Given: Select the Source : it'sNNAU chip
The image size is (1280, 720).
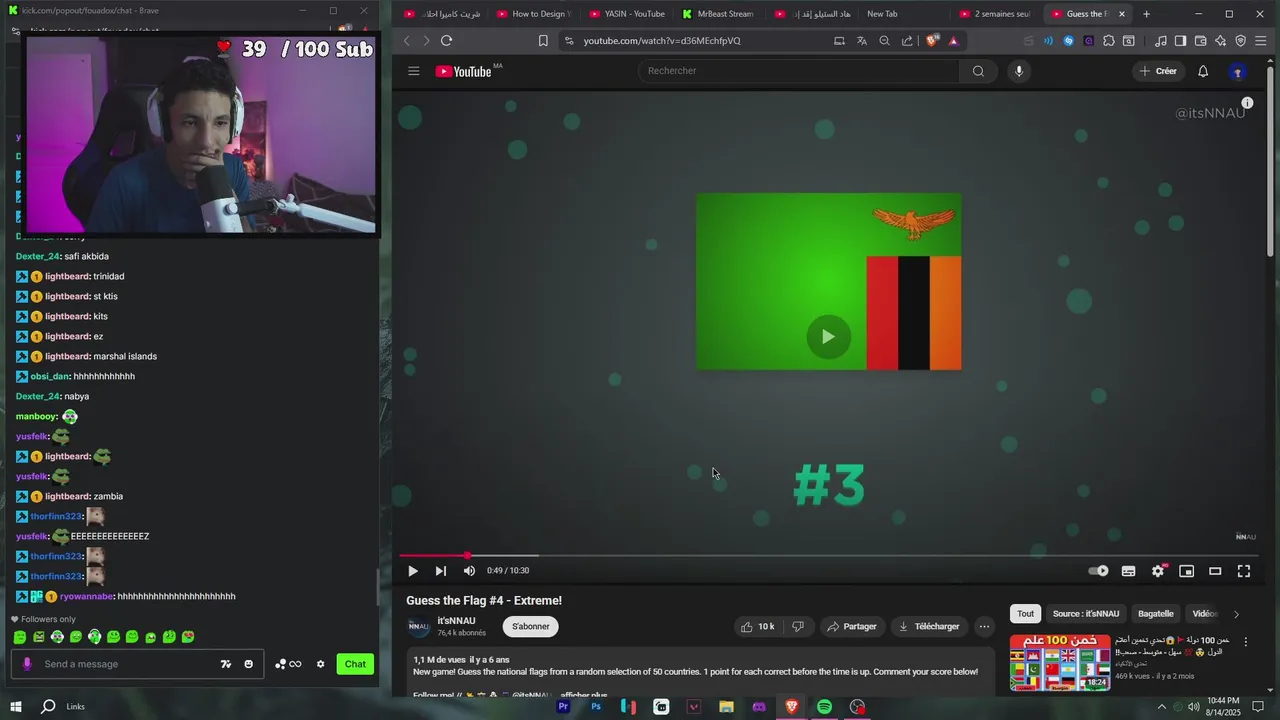Looking at the screenshot, I should click(1086, 614).
